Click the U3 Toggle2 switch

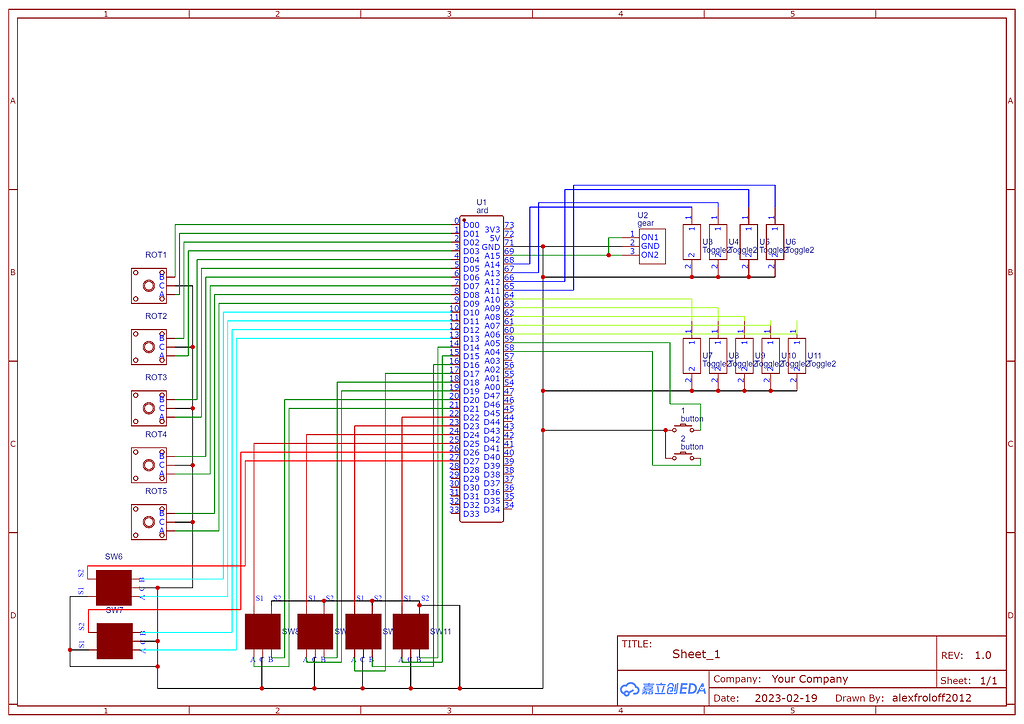coord(692,242)
